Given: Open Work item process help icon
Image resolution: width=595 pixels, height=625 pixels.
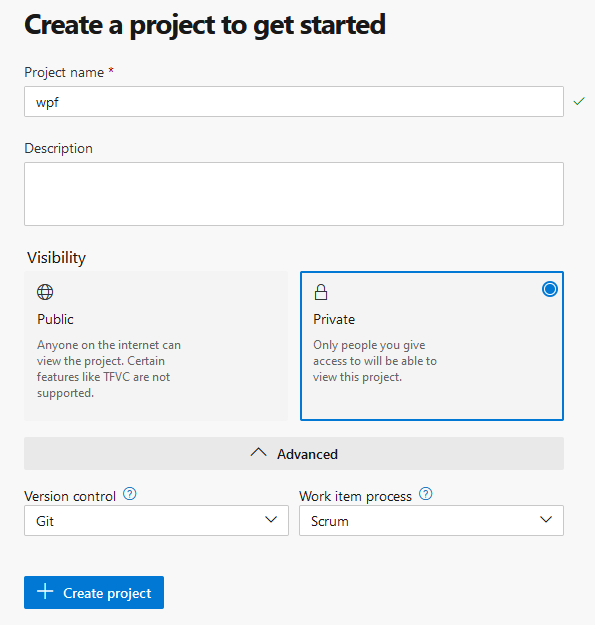Looking at the screenshot, I should [x=426, y=494].
